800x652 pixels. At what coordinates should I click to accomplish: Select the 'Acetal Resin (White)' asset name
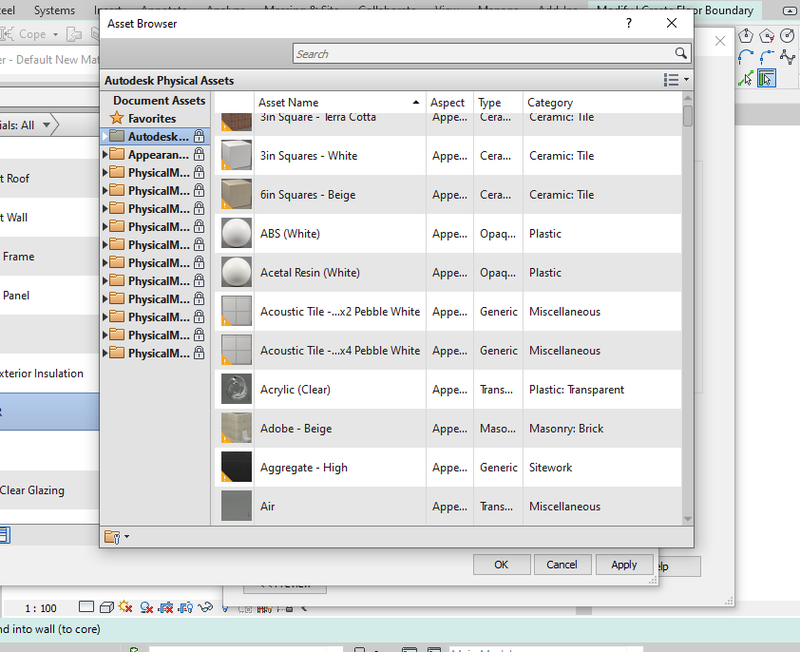[x=310, y=272]
